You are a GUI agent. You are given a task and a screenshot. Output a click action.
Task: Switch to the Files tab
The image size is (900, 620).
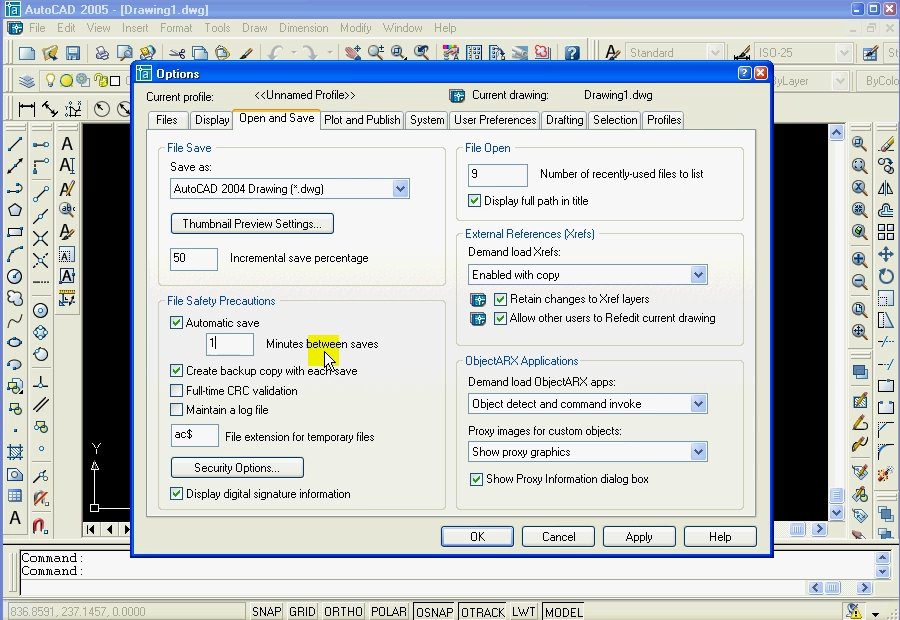point(166,120)
